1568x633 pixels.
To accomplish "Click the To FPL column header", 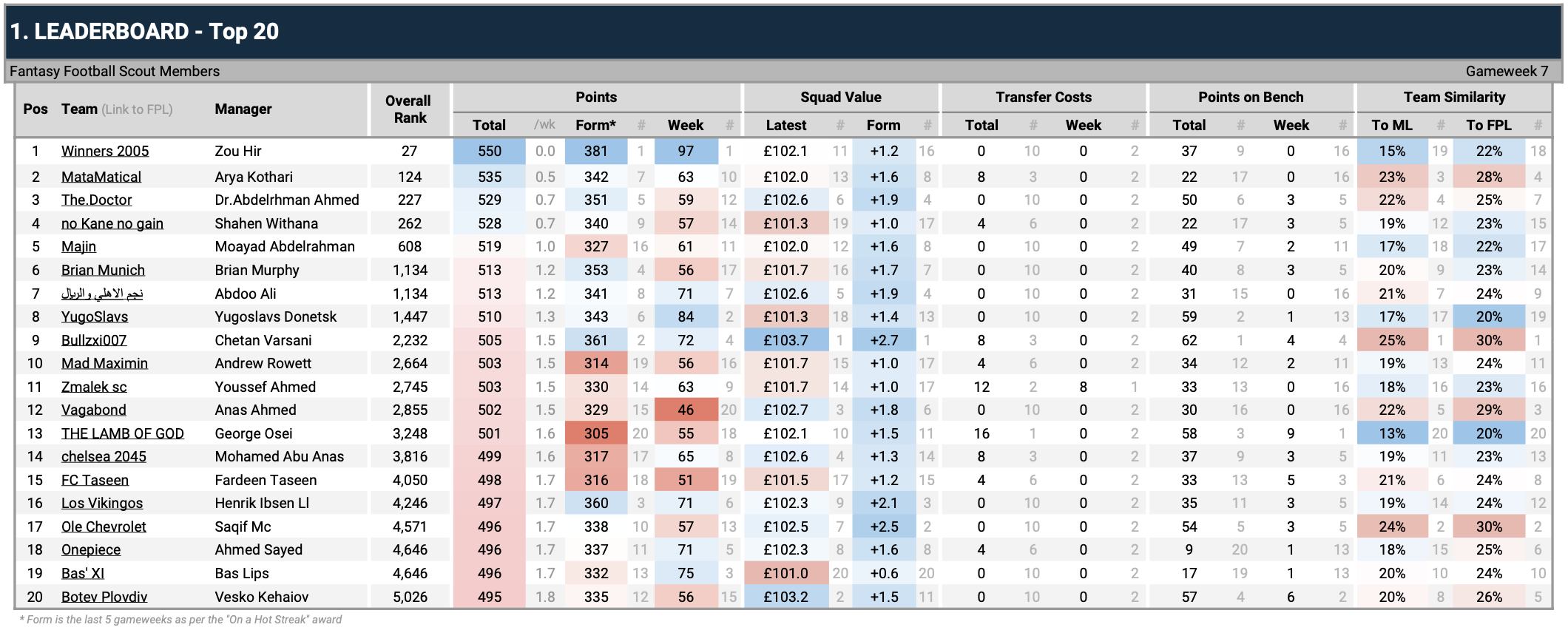I will (x=1488, y=126).
